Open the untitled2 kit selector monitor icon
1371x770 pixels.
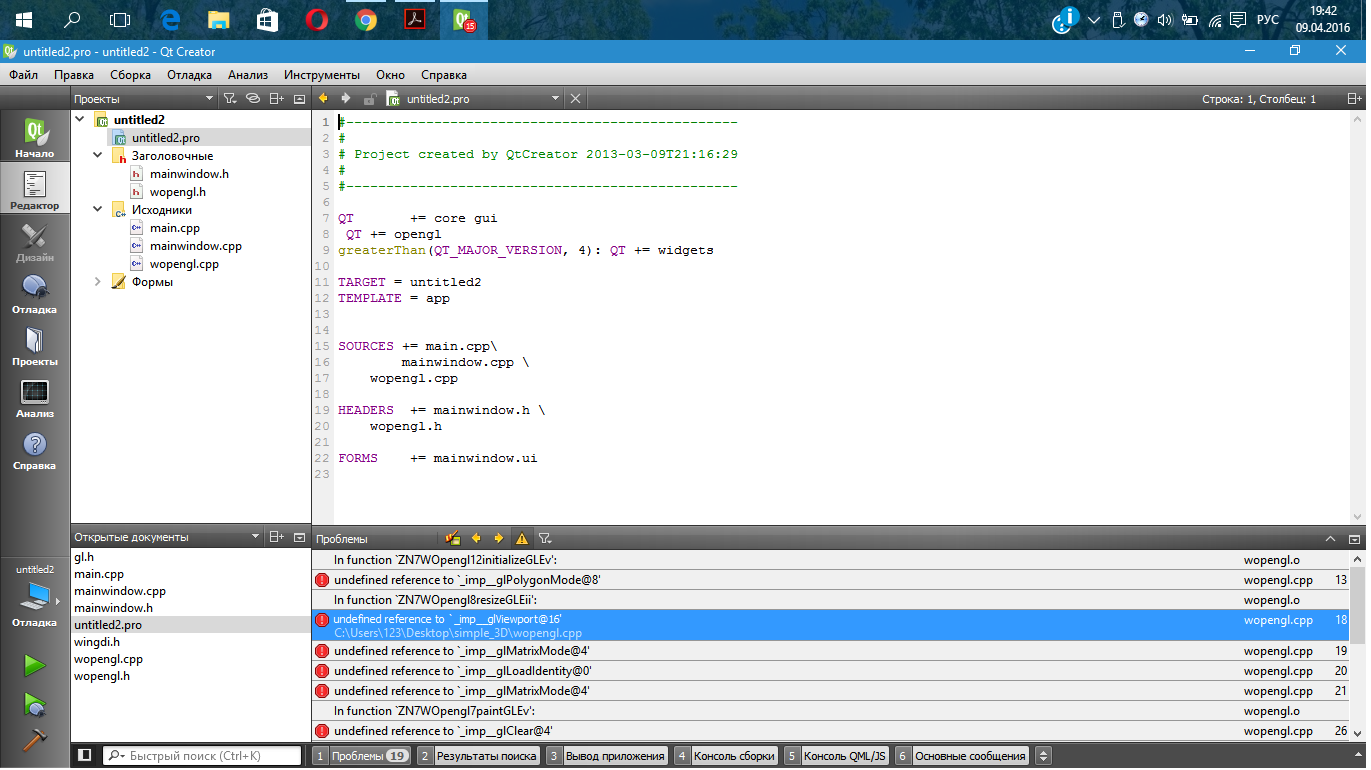[35, 596]
